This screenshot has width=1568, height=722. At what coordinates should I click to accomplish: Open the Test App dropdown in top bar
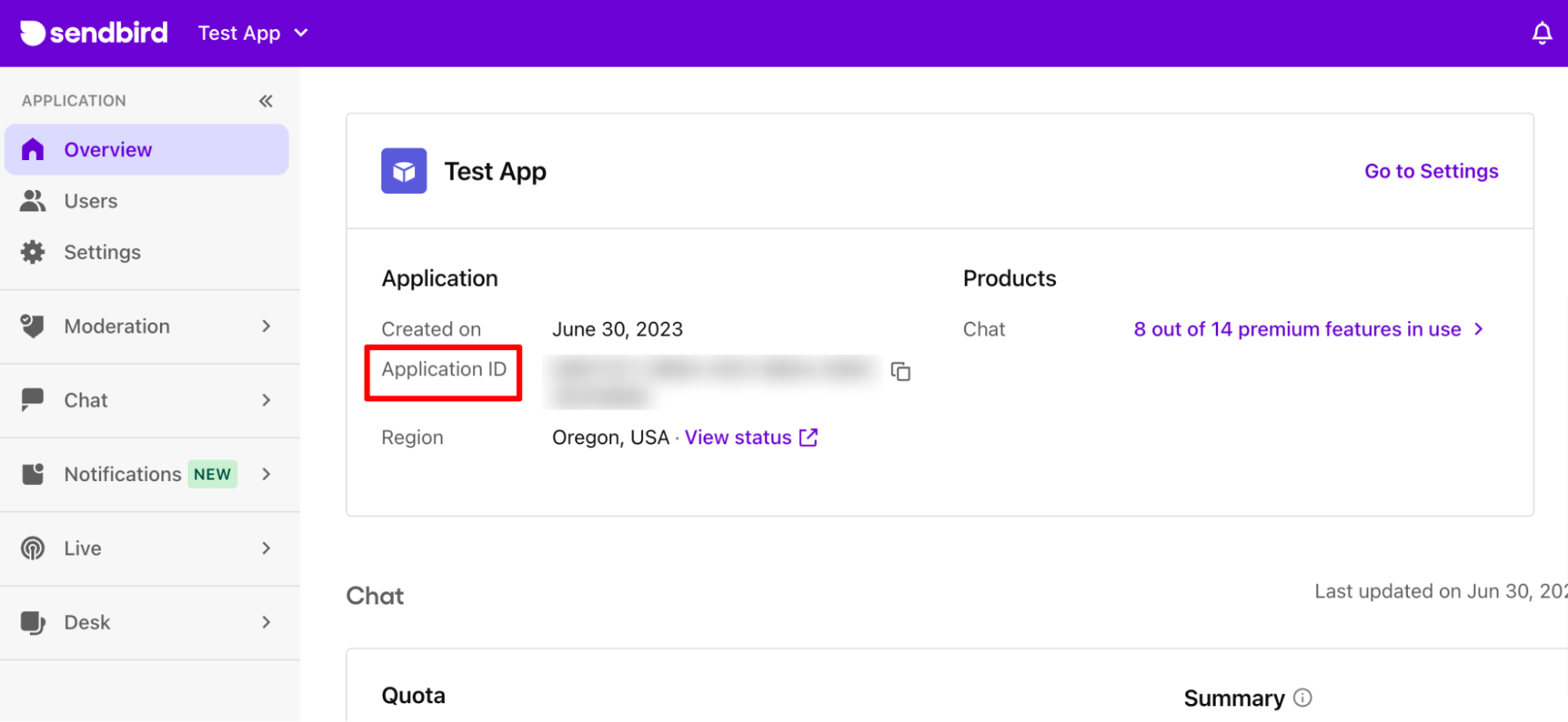(x=253, y=33)
